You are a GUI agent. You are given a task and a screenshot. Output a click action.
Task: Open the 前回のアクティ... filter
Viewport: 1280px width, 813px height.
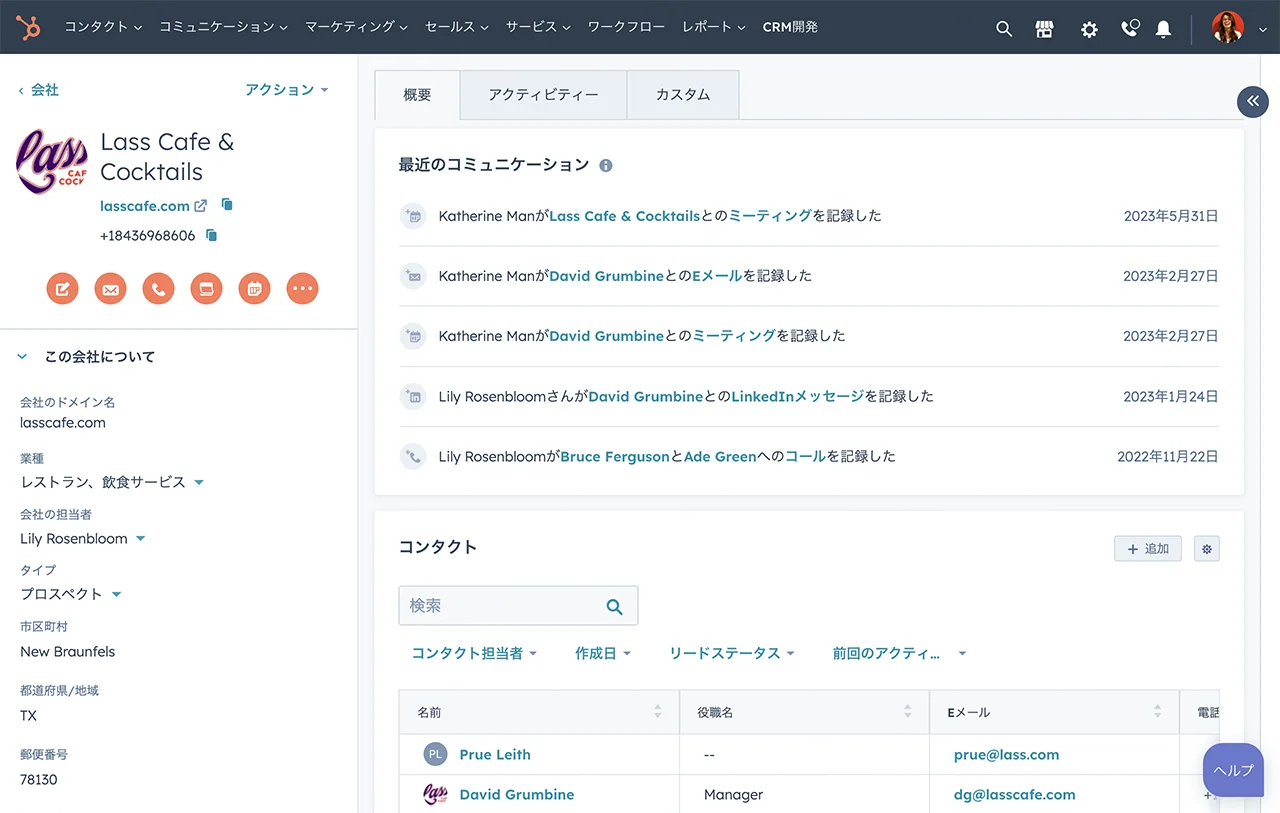[x=899, y=653]
